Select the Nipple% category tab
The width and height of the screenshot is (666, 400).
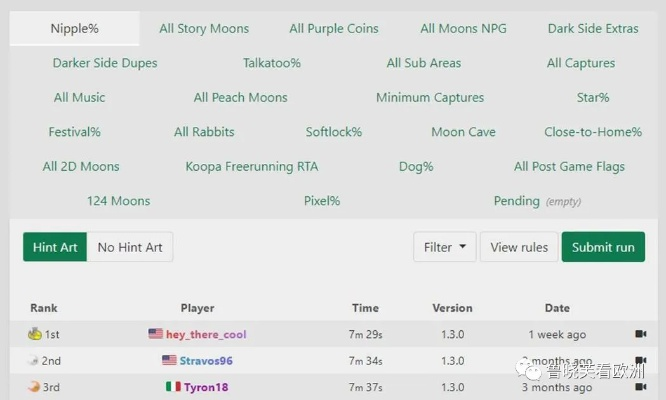click(x=75, y=28)
